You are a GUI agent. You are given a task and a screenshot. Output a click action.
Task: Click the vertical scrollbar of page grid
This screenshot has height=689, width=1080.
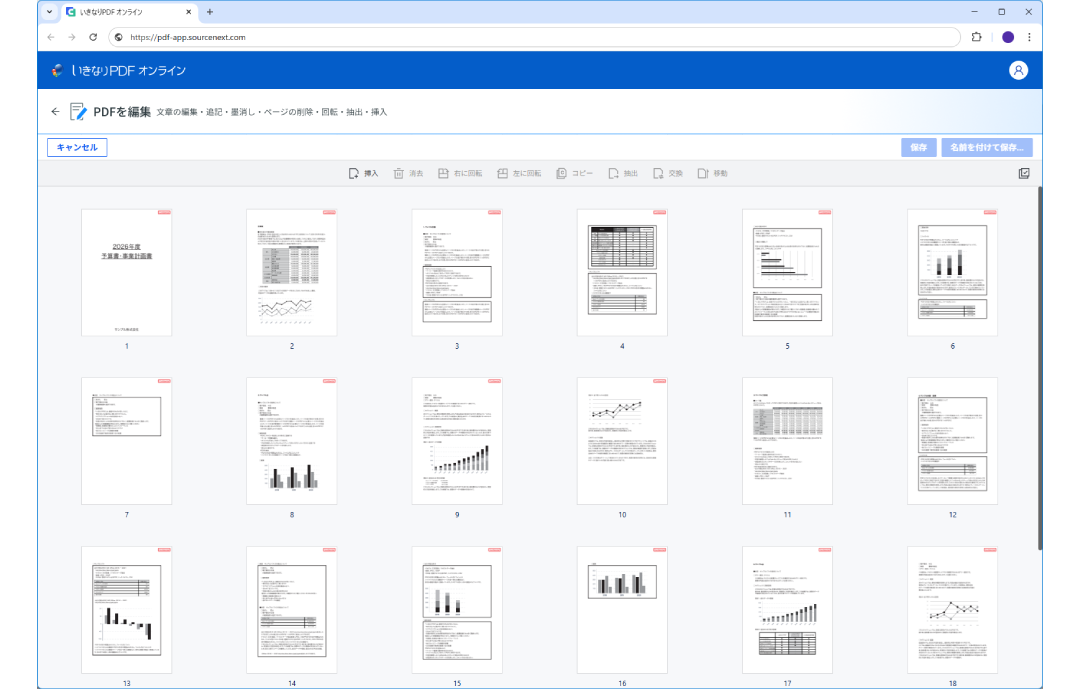[x=1039, y=369]
